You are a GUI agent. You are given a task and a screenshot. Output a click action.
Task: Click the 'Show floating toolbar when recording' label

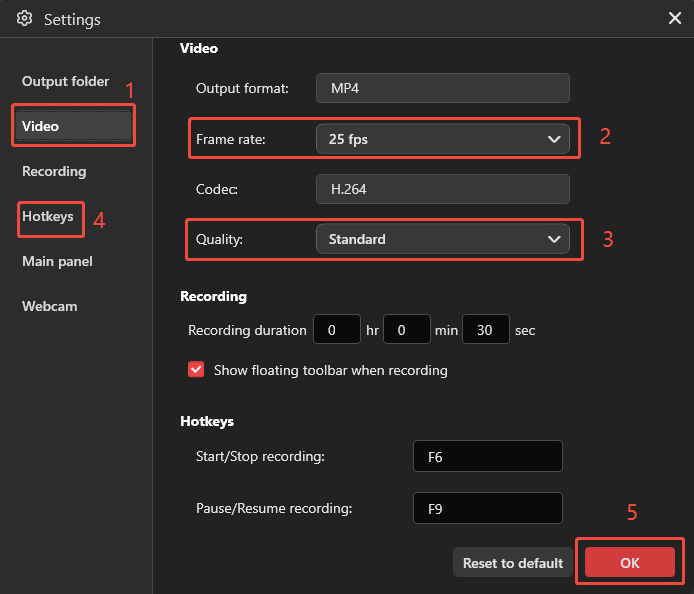pyautogui.click(x=331, y=370)
